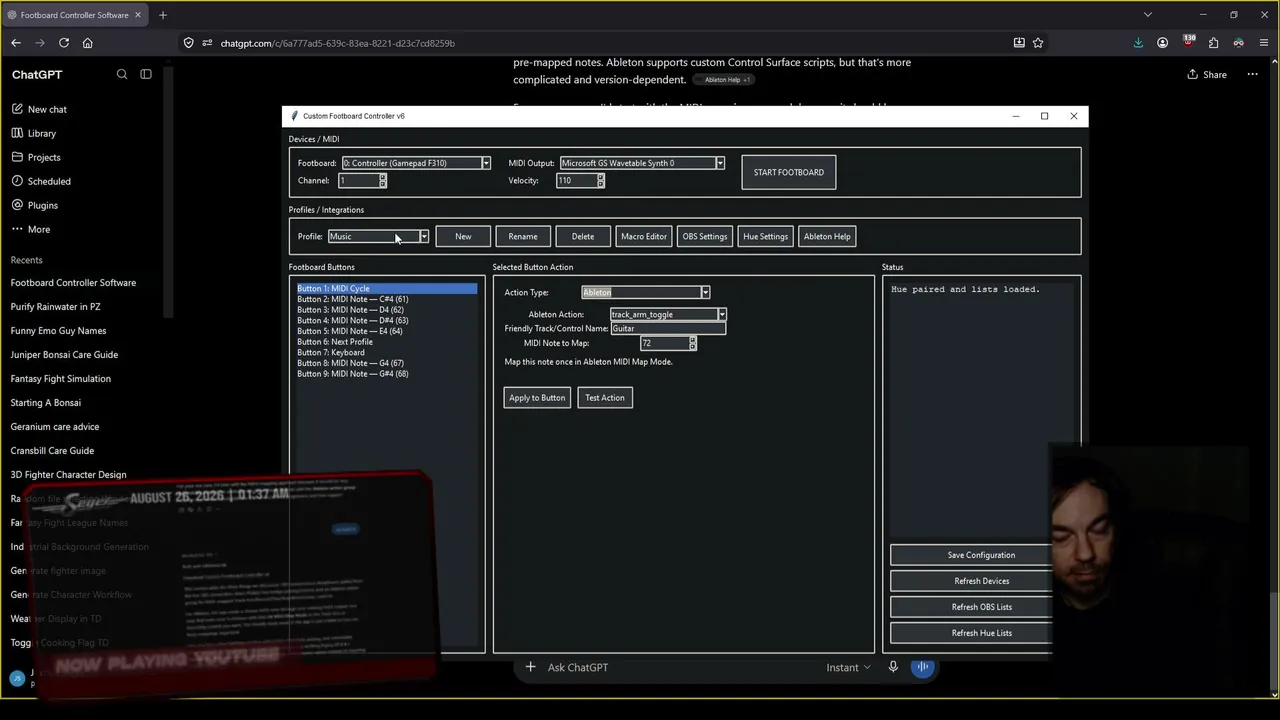Bookmark this page with the star icon
1280x720 pixels.
1038,43
